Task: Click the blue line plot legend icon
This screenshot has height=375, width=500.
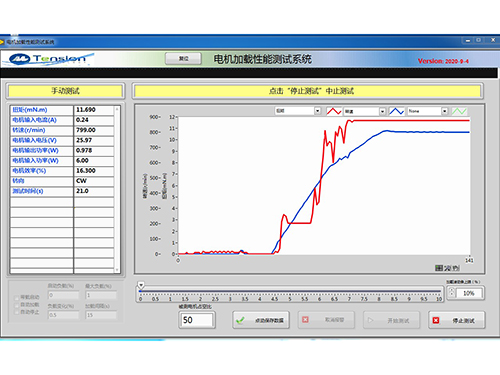Action: (x=397, y=111)
